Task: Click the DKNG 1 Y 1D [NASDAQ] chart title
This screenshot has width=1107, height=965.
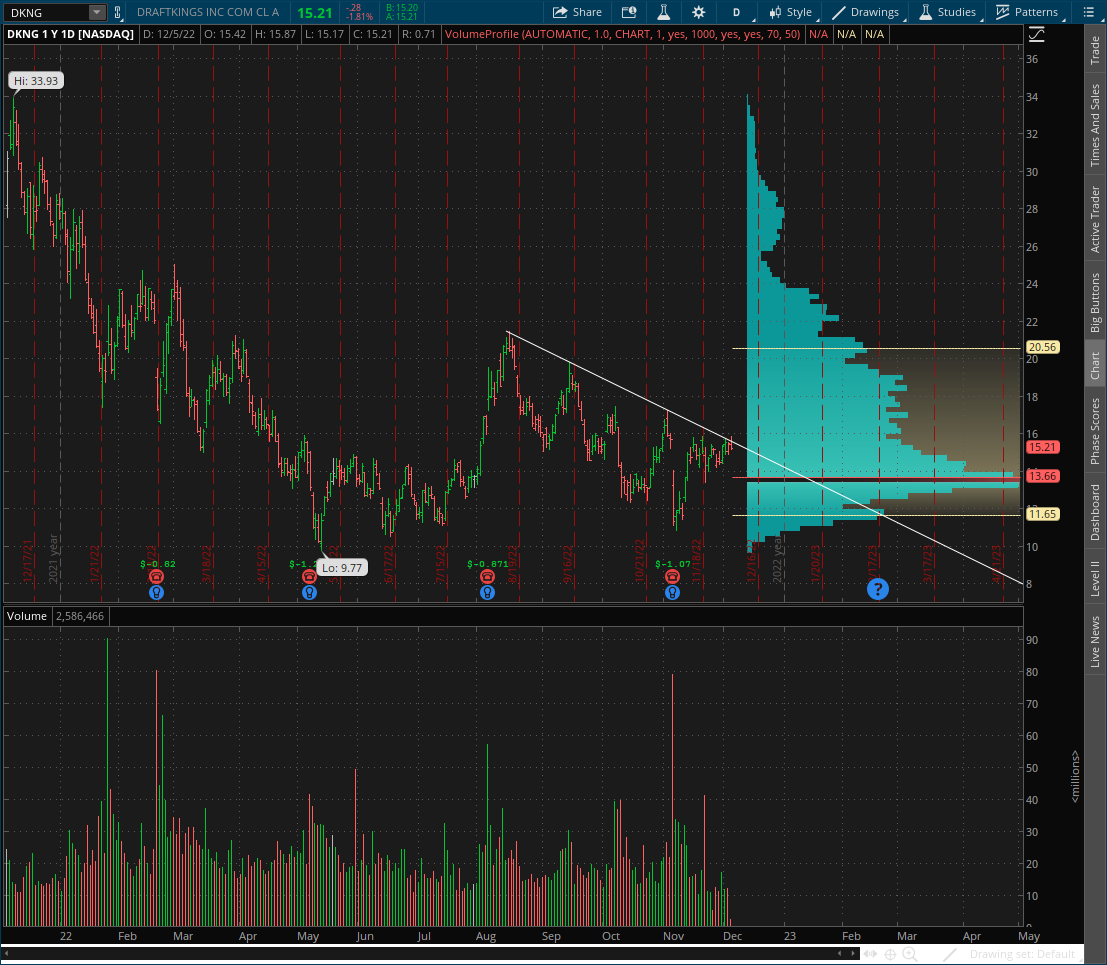Action: click(71, 34)
